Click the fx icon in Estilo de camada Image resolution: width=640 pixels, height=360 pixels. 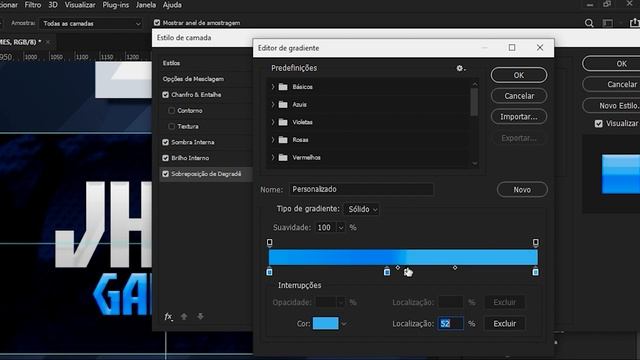click(168, 316)
